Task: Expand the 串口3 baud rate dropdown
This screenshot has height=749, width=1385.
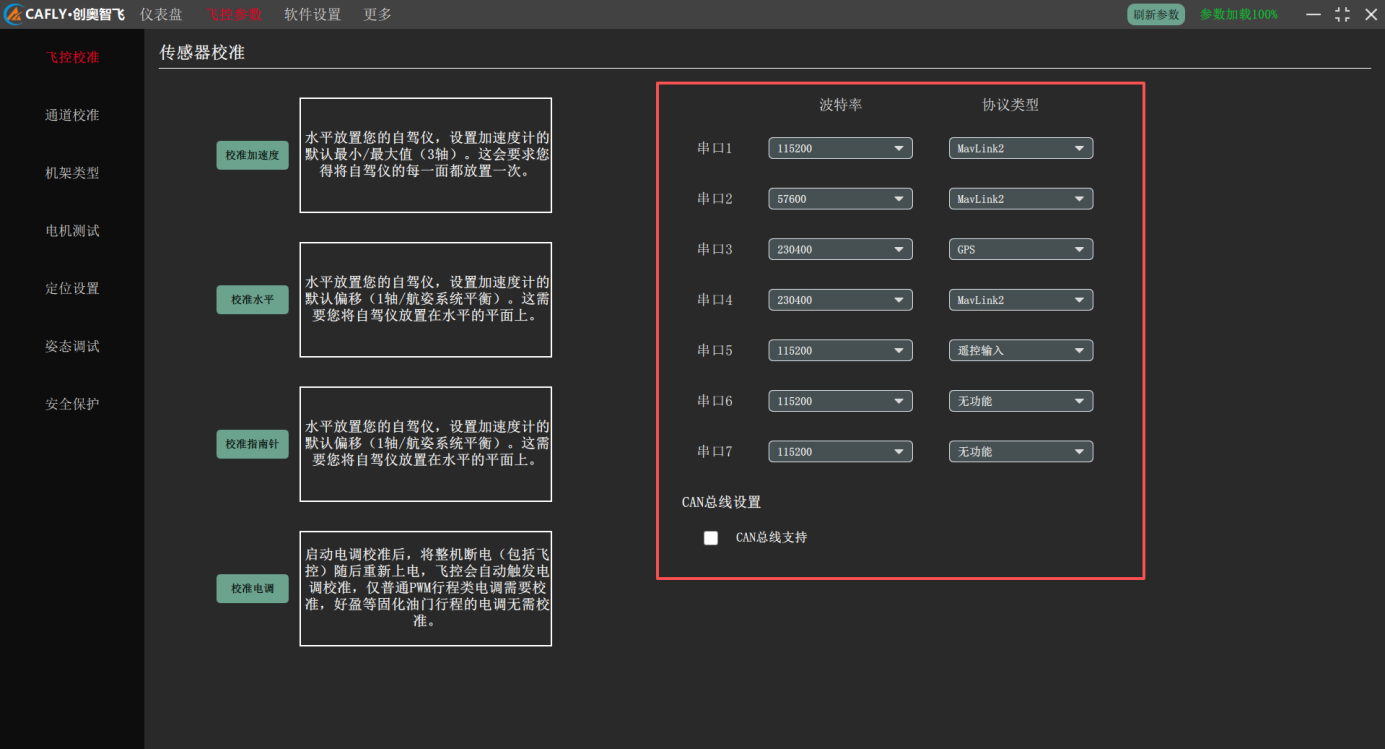Action: (840, 249)
